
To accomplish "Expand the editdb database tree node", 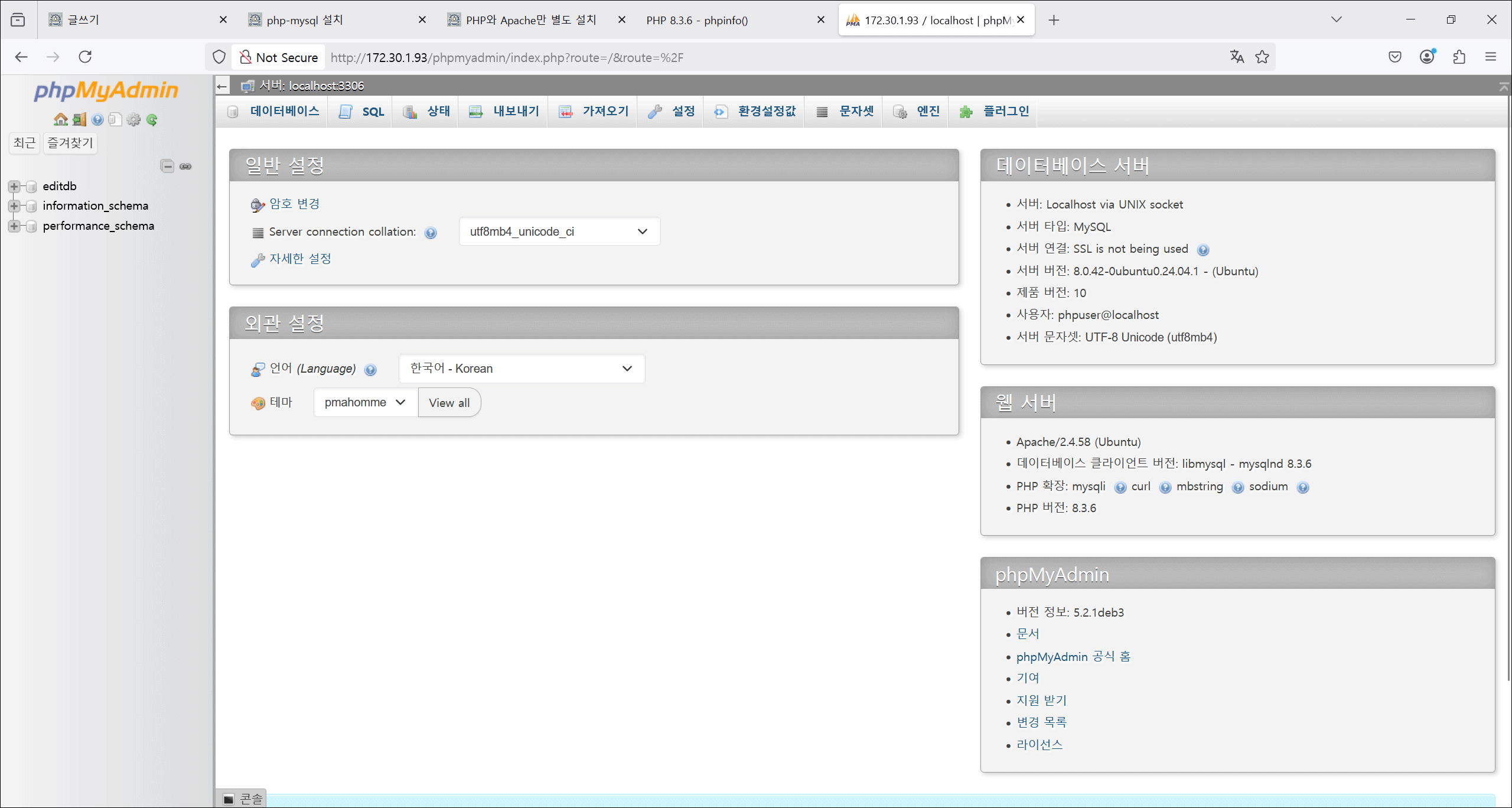I will (14, 187).
